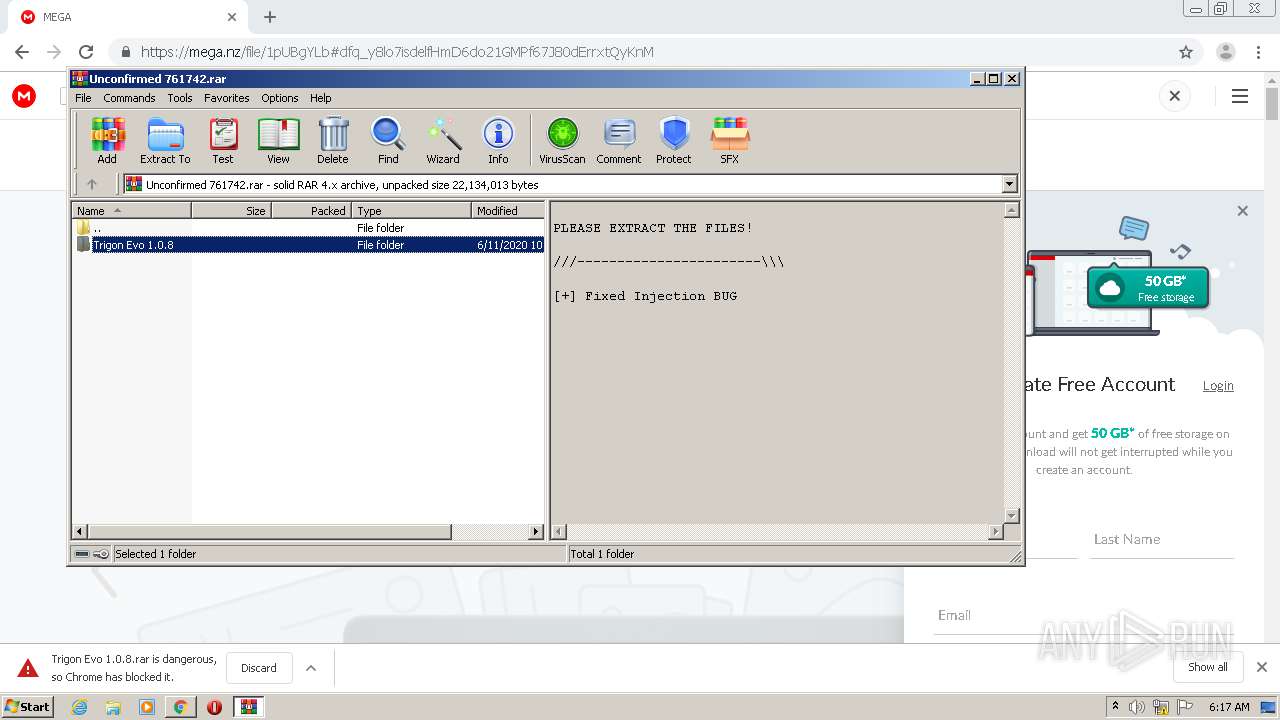Click the comment pane vertical scrollbar up arrow

pos(1011,210)
